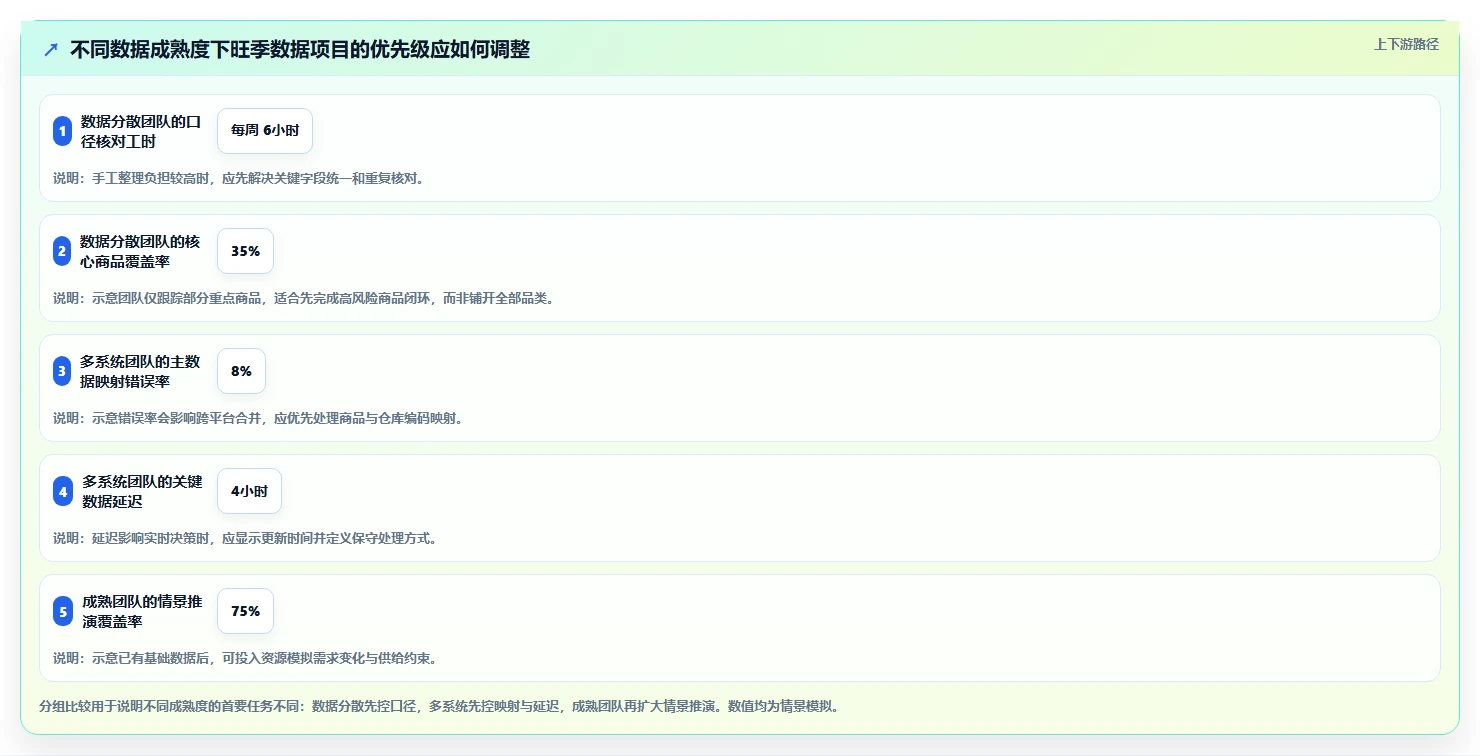This screenshot has width=1480, height=756.
Task: Click the number 5 badge
Action: 63,611
